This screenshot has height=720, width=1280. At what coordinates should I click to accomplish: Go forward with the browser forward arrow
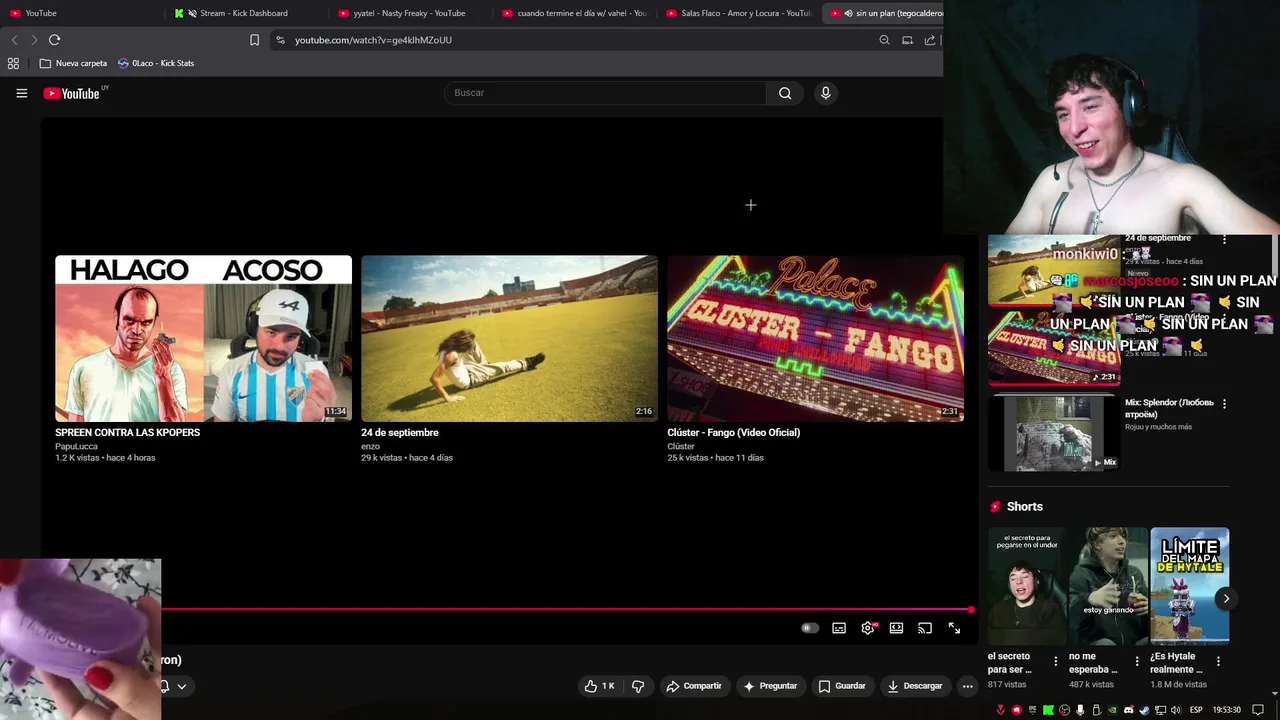click(34, 40)
